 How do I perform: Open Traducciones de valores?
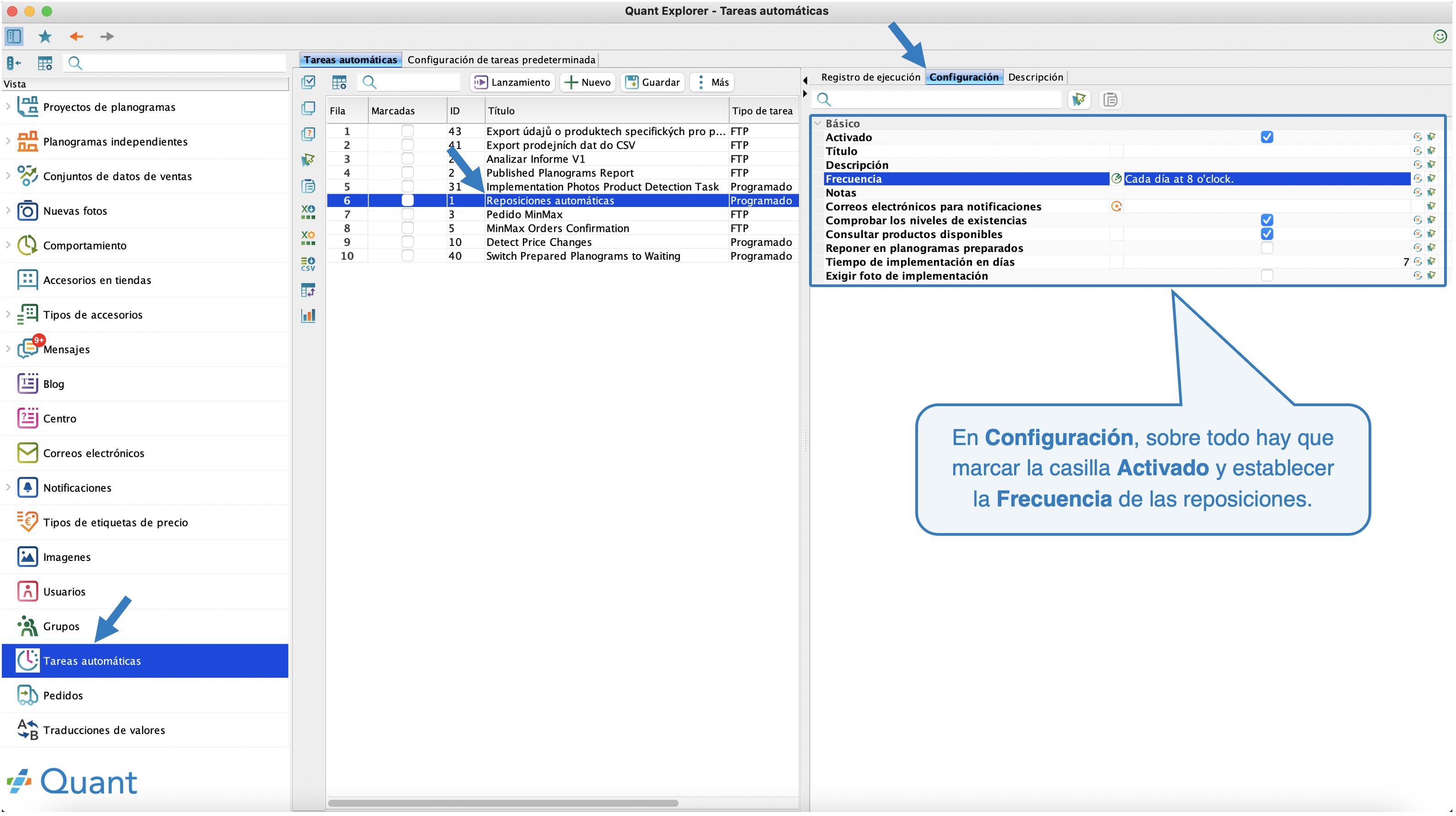[x=104, y=730]
